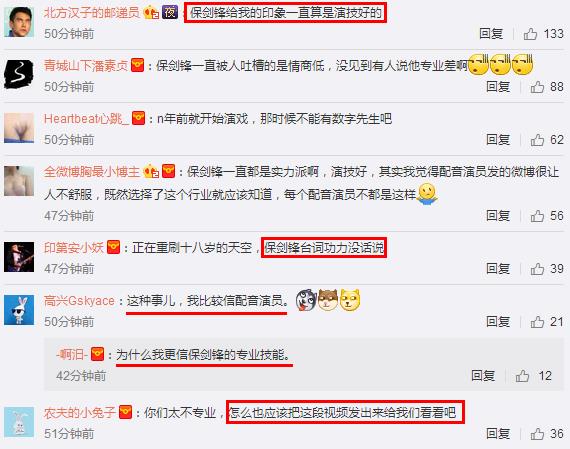This screenshot has width=570, height=449.
Task: Click thumbs-up icon next to 56
Action: (x=537, y=216)
